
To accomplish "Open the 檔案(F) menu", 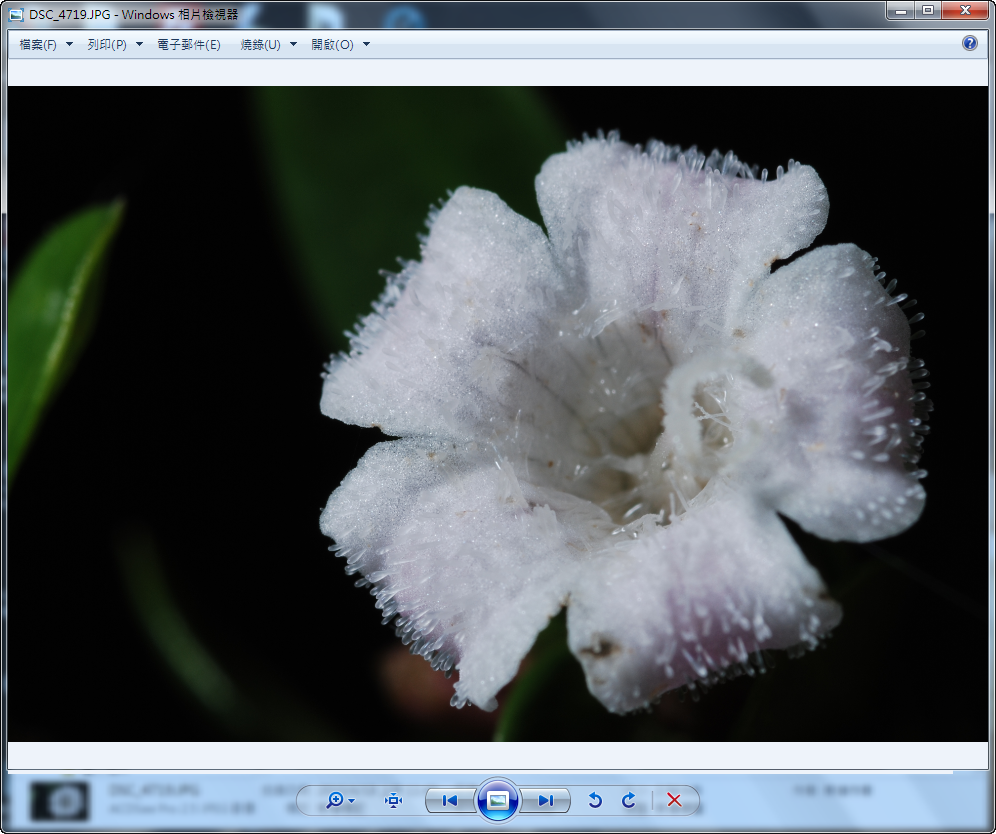I will click(45, 45).
